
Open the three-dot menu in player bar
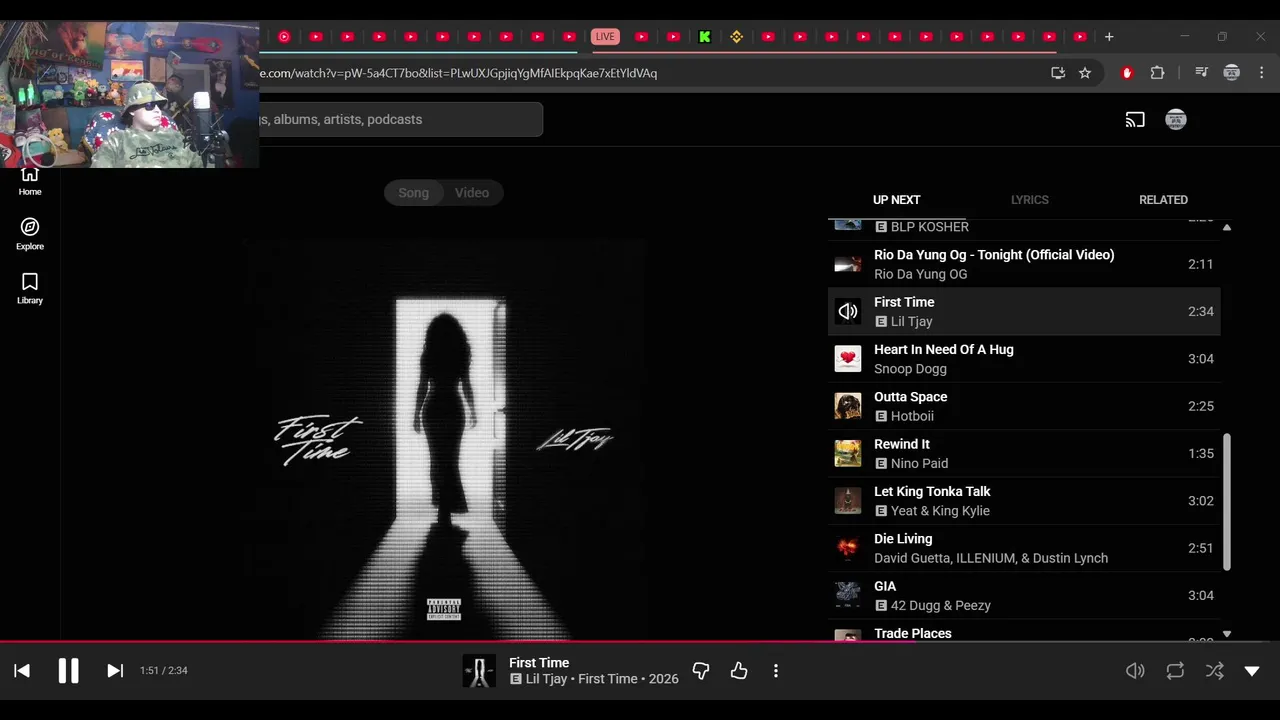click(x=776, y=671)
